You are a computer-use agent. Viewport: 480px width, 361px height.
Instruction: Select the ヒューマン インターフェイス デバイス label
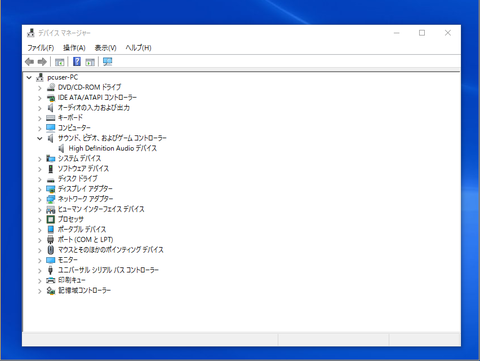click(x=101, y=209)
